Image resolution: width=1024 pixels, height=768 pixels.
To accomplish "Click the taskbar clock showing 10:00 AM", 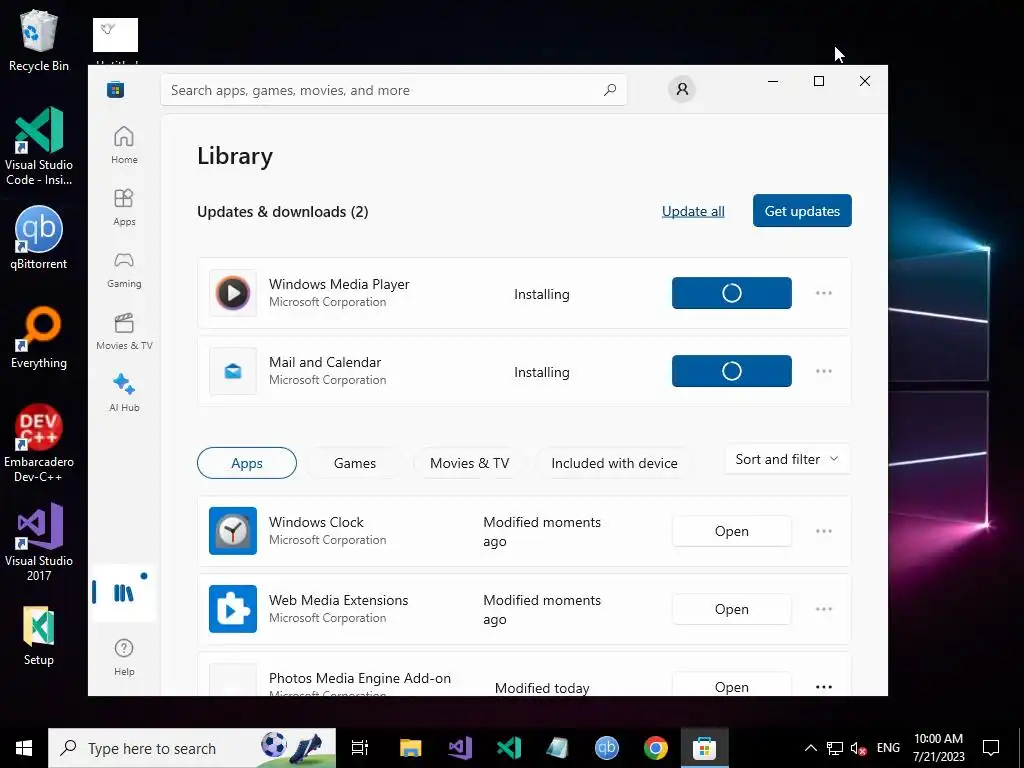I will (x=938, y=748).
